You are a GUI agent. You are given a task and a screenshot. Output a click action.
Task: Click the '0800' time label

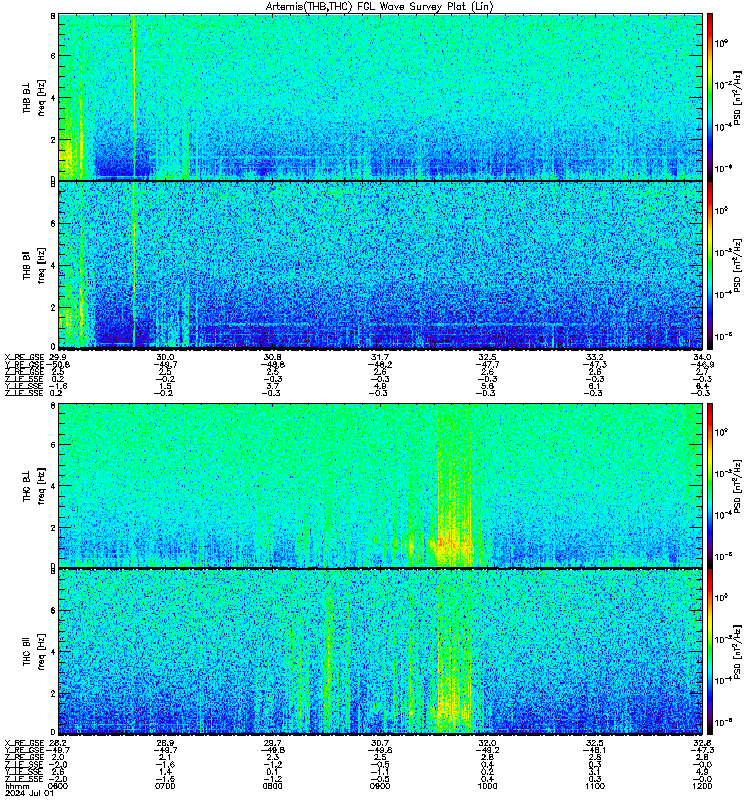click(x=272, y=786)
